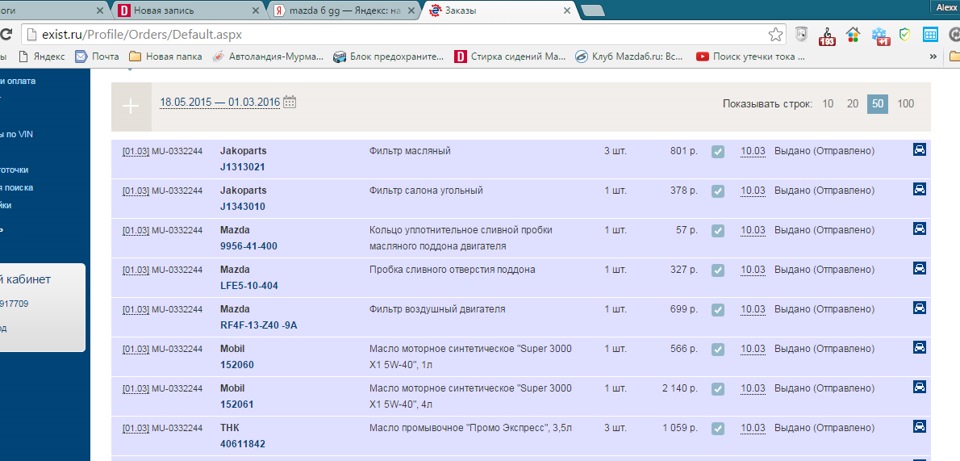Open part number J1313021

242,167
